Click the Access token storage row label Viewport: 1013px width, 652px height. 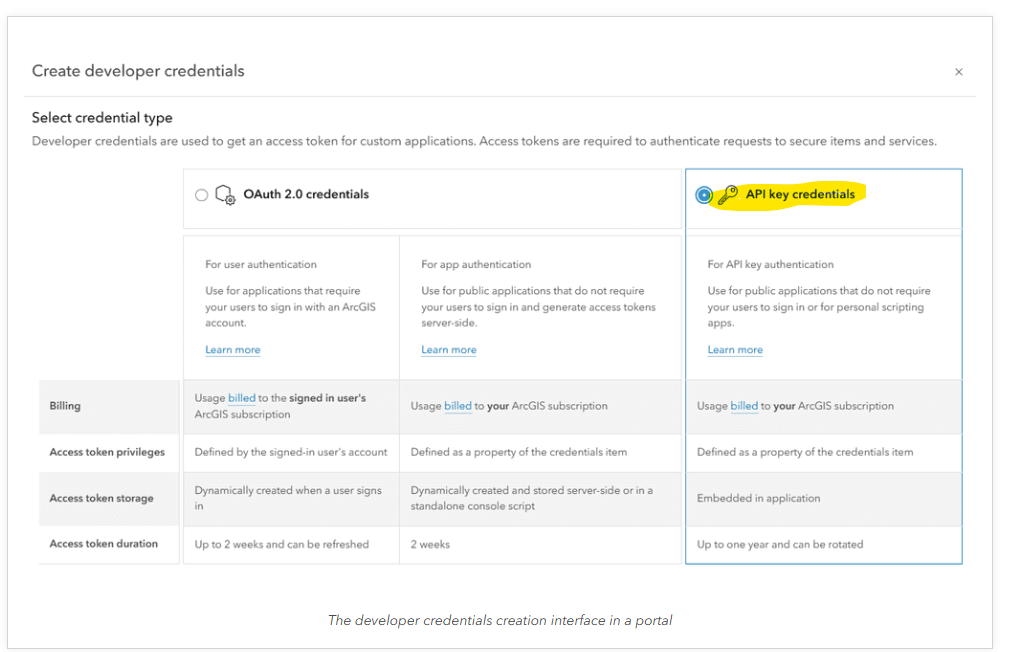tap(101, 498)
